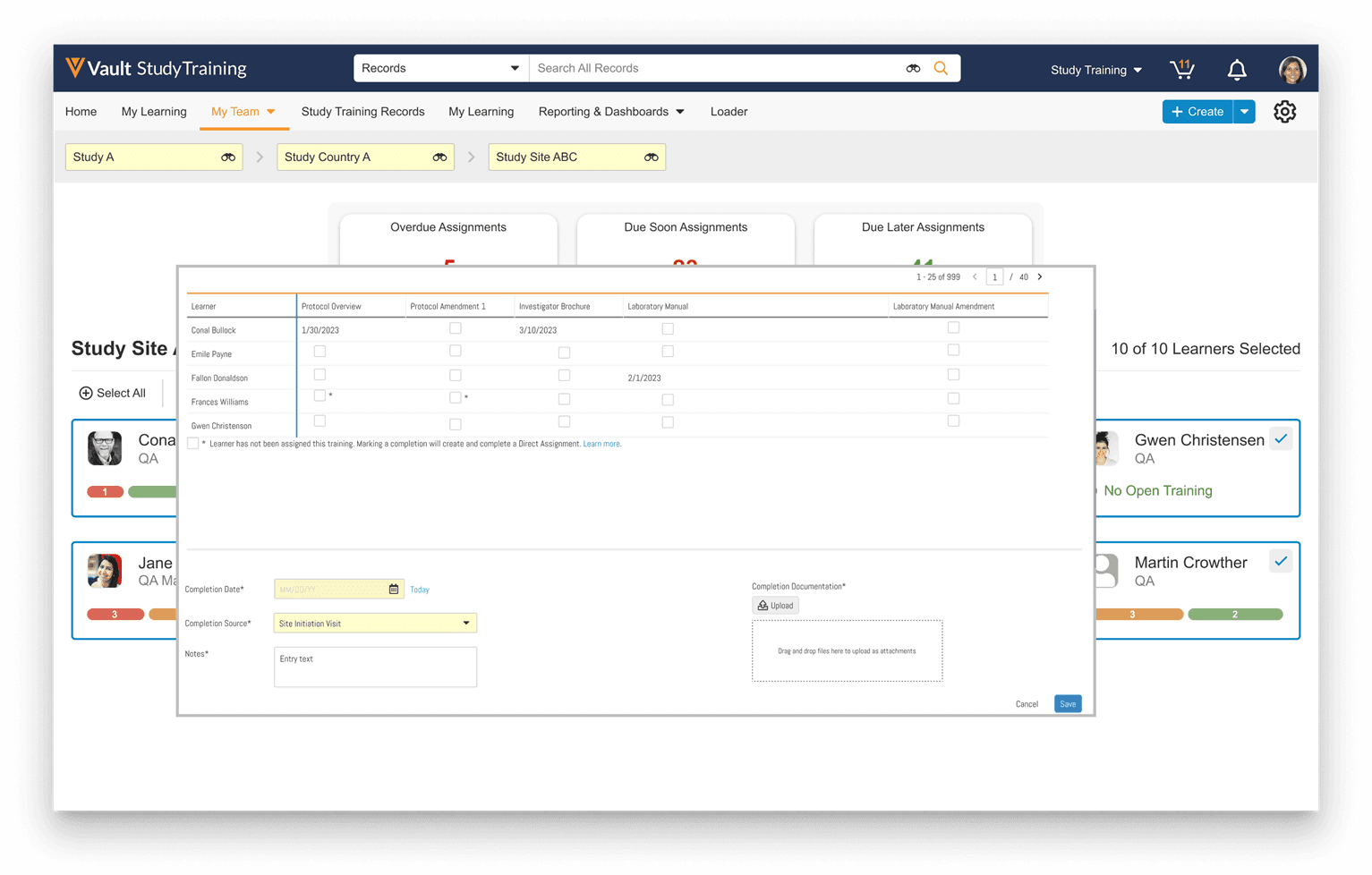1372x875 pixels.
Task: Check Protocol Amendment 1 for Conal Bullock
Action: pos(456,328)
